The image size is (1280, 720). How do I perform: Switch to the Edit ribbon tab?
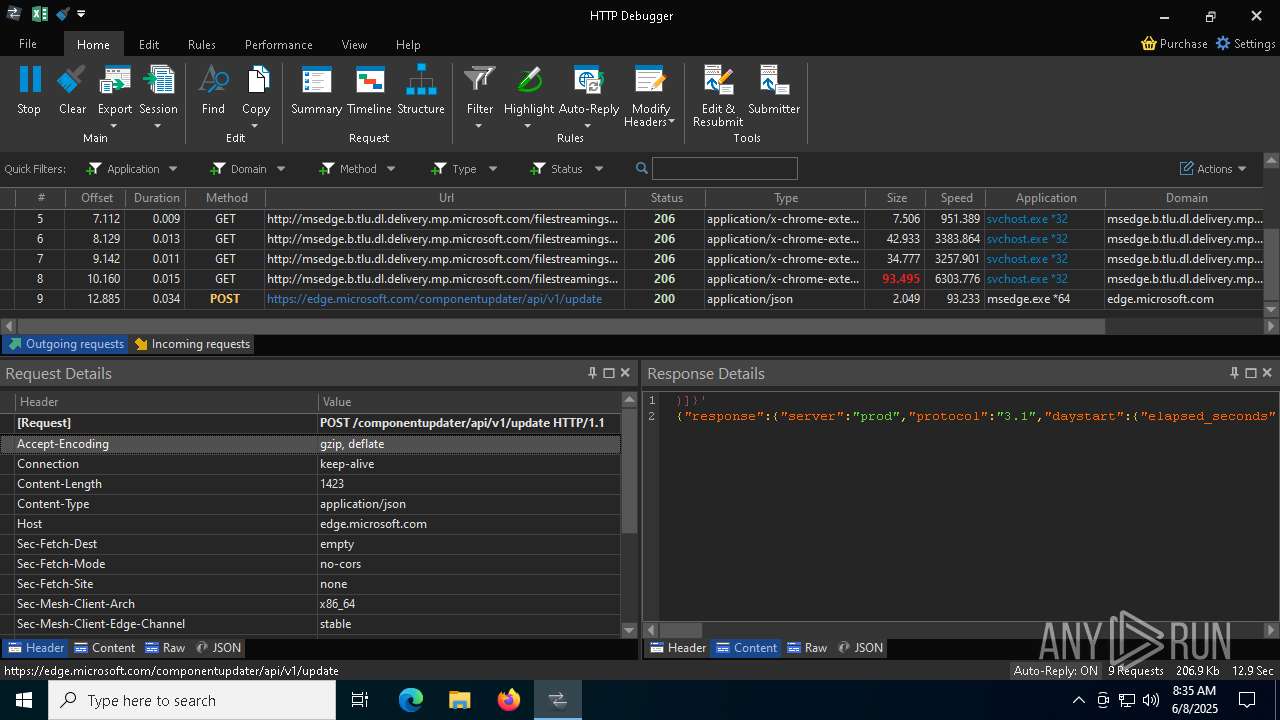[149, 44]
